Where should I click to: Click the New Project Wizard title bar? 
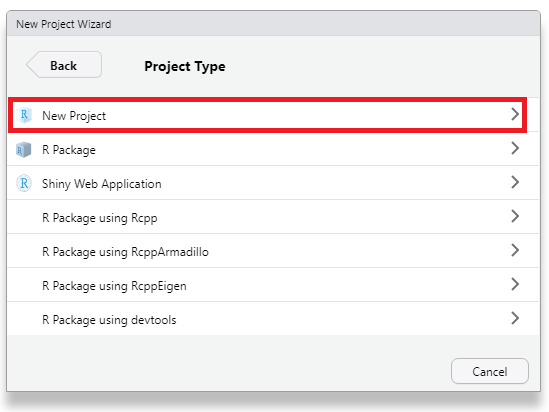273,24
